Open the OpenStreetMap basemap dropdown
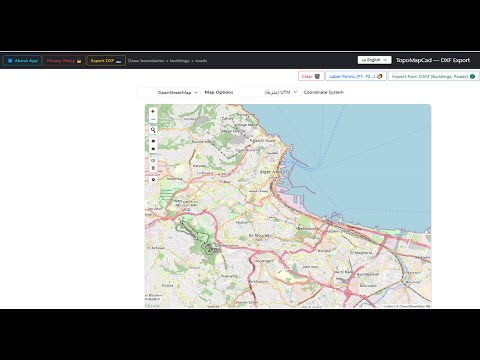Viewport: 480px width, 360px height. [x=169, y=92]
